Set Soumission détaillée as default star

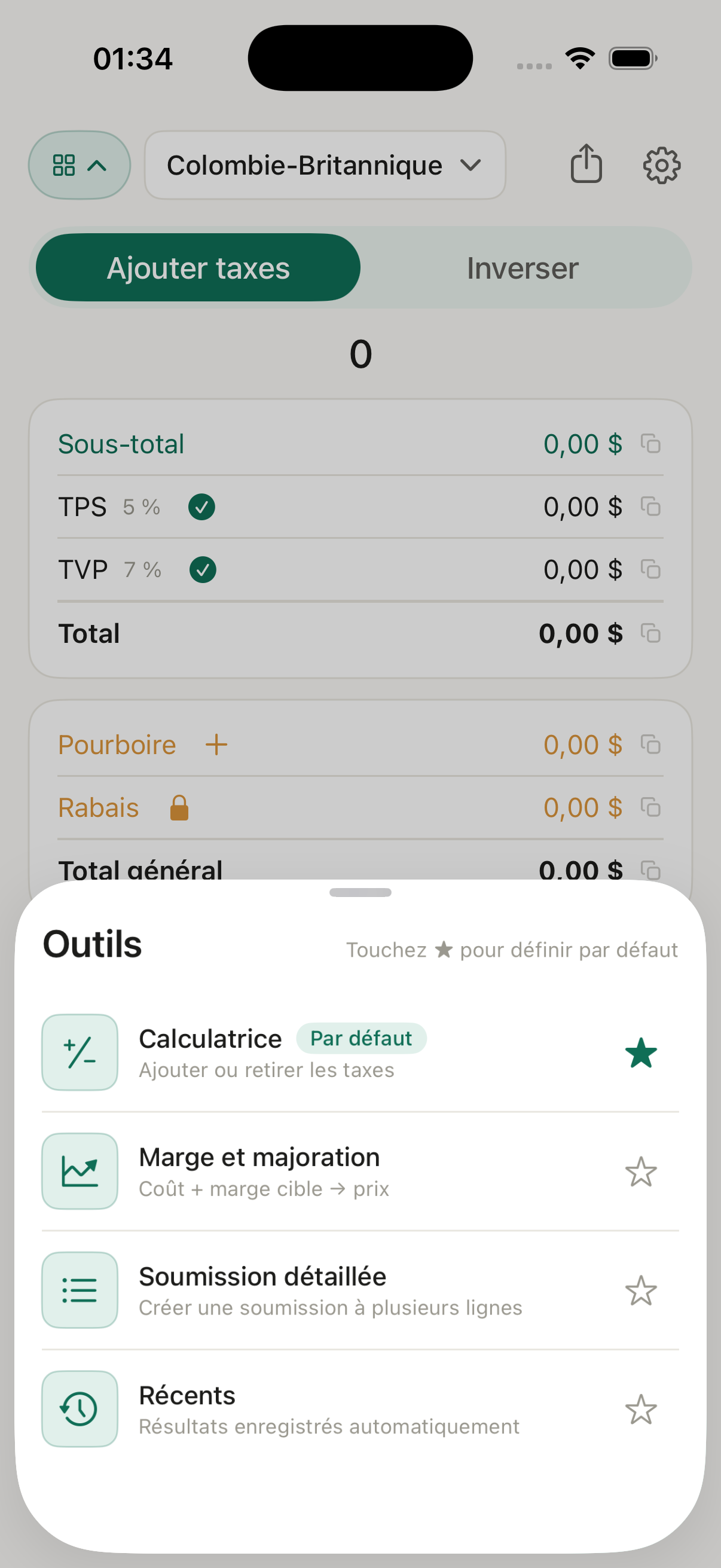click(641, 1291)
